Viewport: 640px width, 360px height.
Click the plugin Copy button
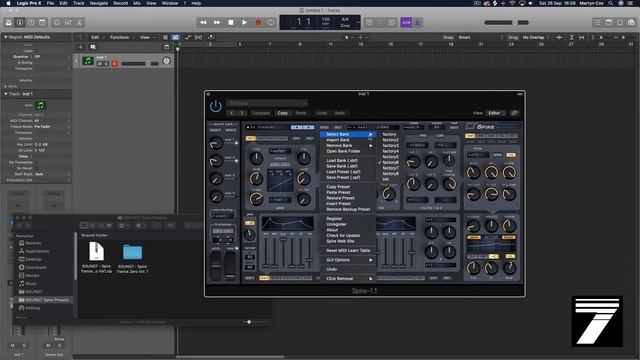[x=282, y=113]
